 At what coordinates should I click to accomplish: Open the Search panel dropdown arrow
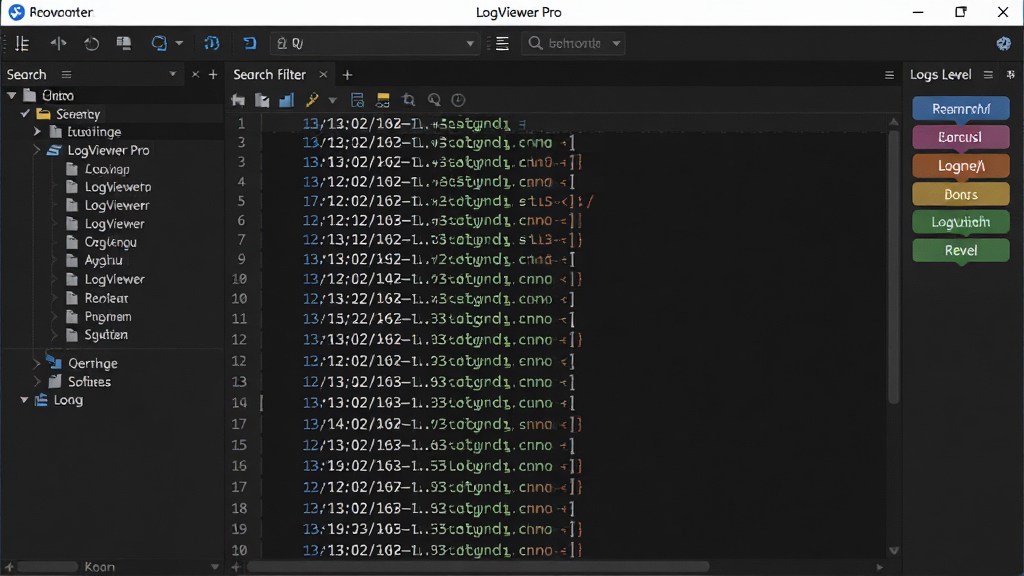pos(172,74)
